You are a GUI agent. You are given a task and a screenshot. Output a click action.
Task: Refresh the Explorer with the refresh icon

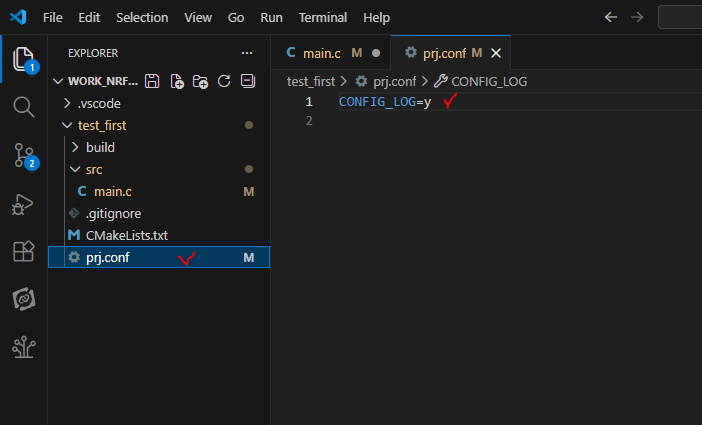tap(224, 81)
